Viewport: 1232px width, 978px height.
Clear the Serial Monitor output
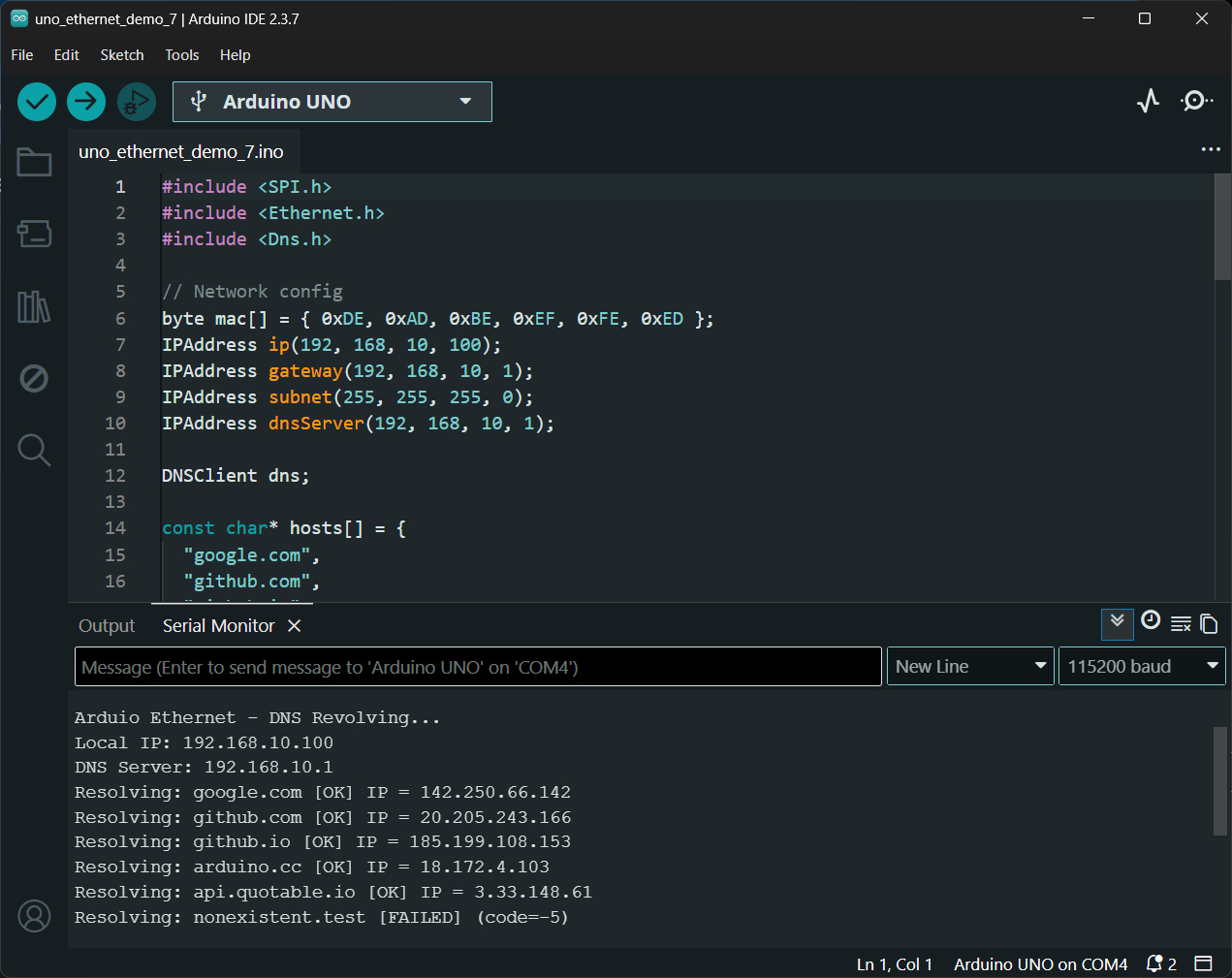click(x=1181, y=624)
